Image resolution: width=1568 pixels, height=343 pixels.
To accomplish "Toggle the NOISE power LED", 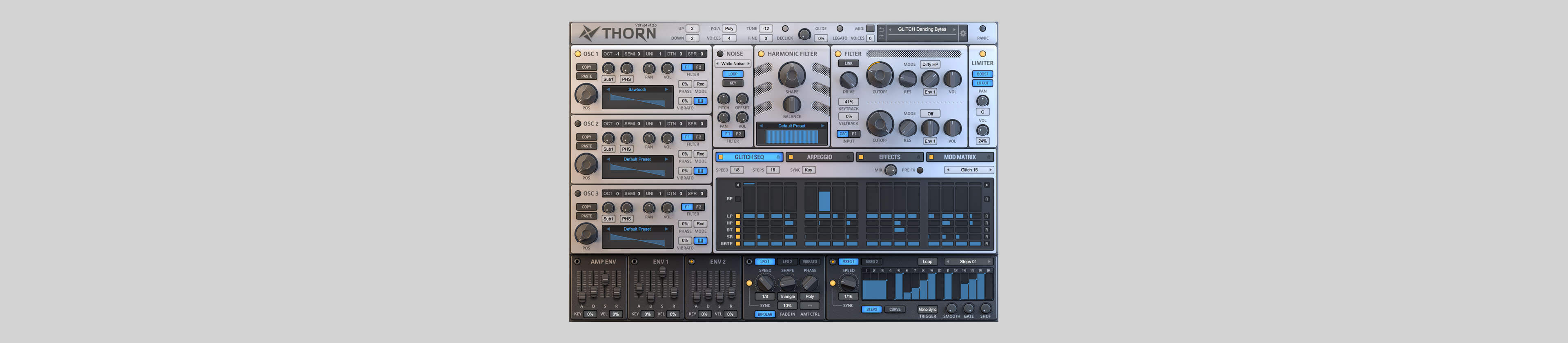I will tap(720, 54).
